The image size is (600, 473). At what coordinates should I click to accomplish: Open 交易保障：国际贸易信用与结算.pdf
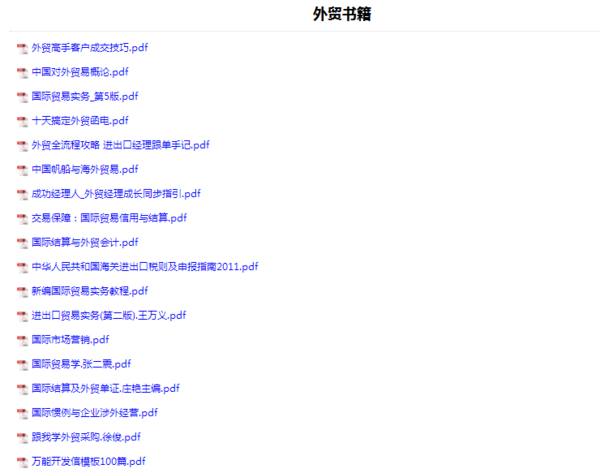coord(109,218)
